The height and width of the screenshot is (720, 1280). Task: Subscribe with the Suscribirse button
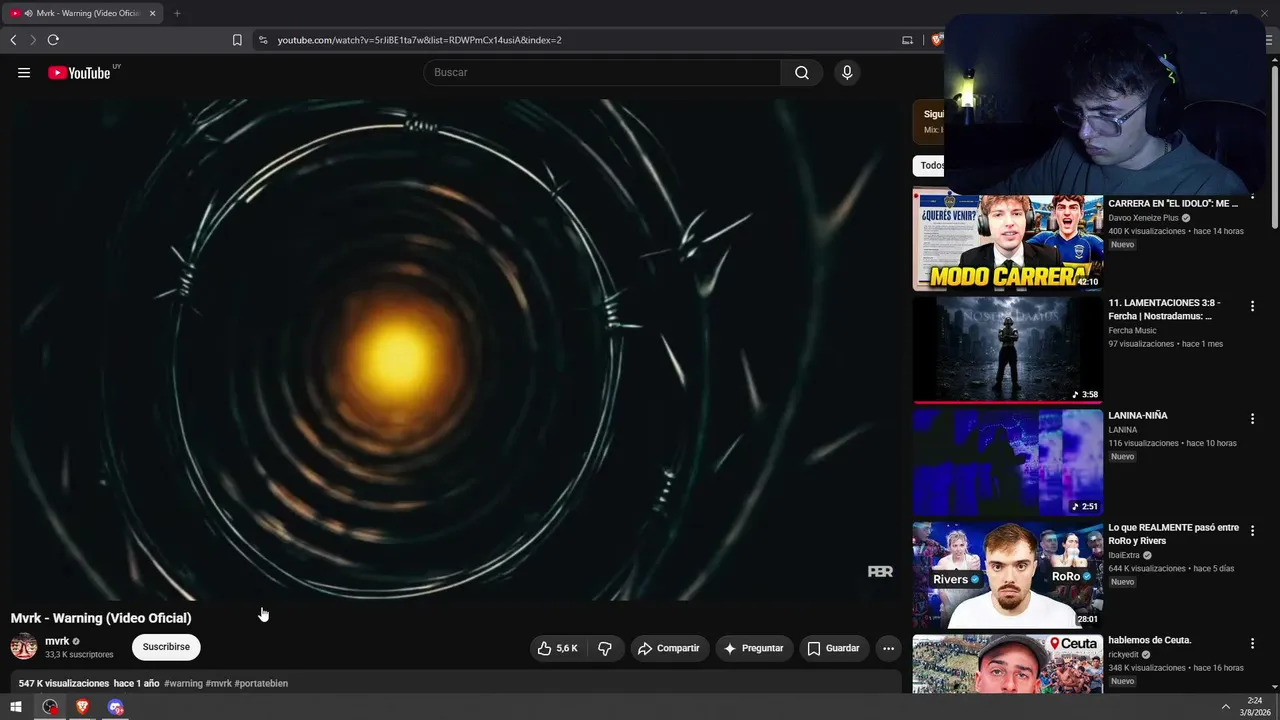pyautogui.click(x=166, y=647)
